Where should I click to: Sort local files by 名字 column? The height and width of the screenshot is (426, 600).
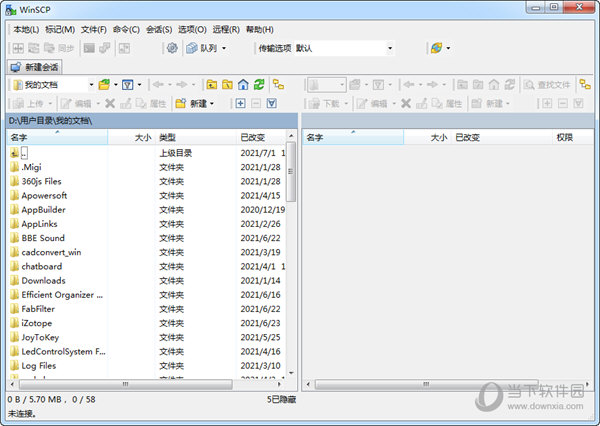pyautogui.click(x=57, y=137)
